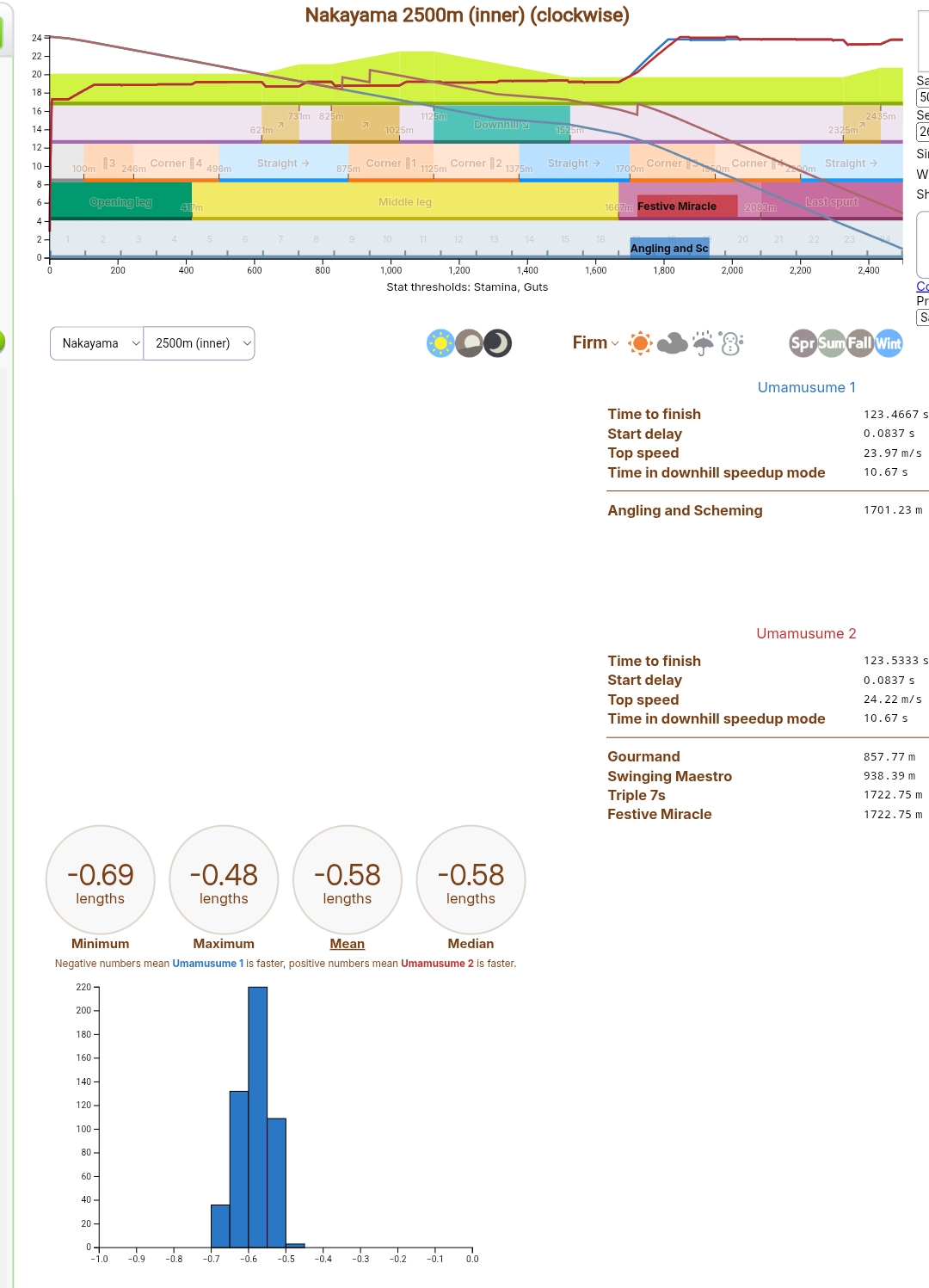Click the Angling and Sc skill marker
929x1288 pixels.
coord(669,248)
